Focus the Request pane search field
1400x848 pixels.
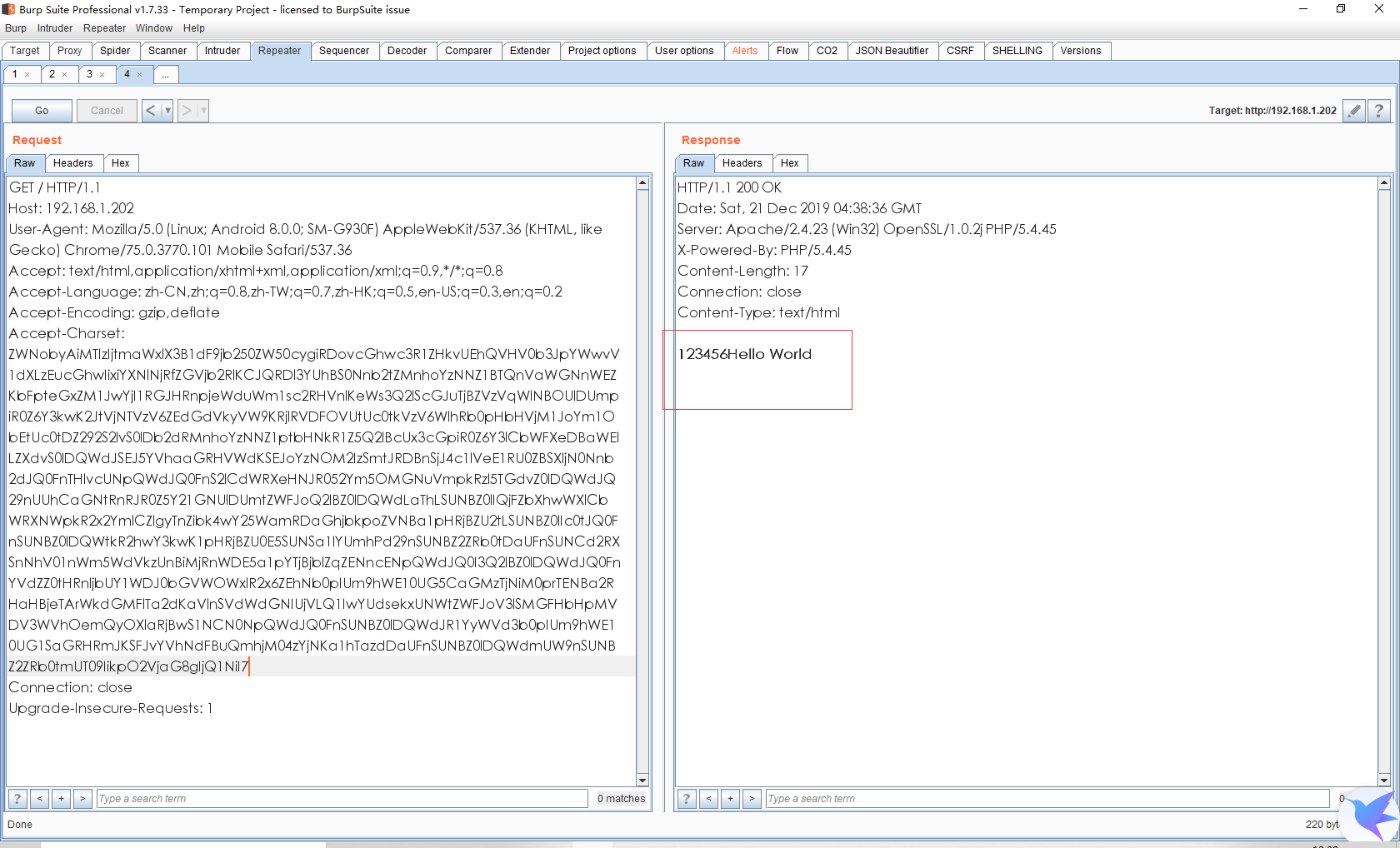pyautogui.click(x=342, y=799)
